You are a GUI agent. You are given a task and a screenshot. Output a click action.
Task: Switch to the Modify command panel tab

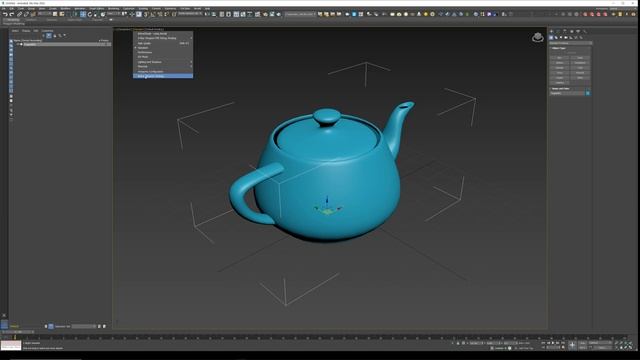(x=558, y=31)
